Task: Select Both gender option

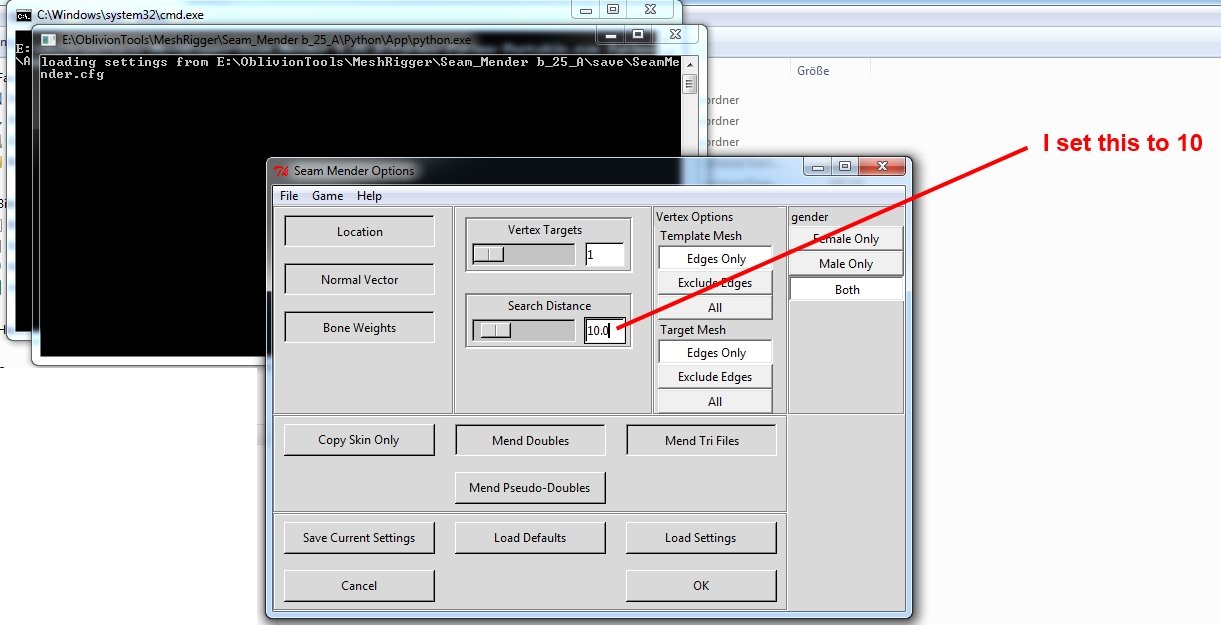Action: click(x=846, y=289)
